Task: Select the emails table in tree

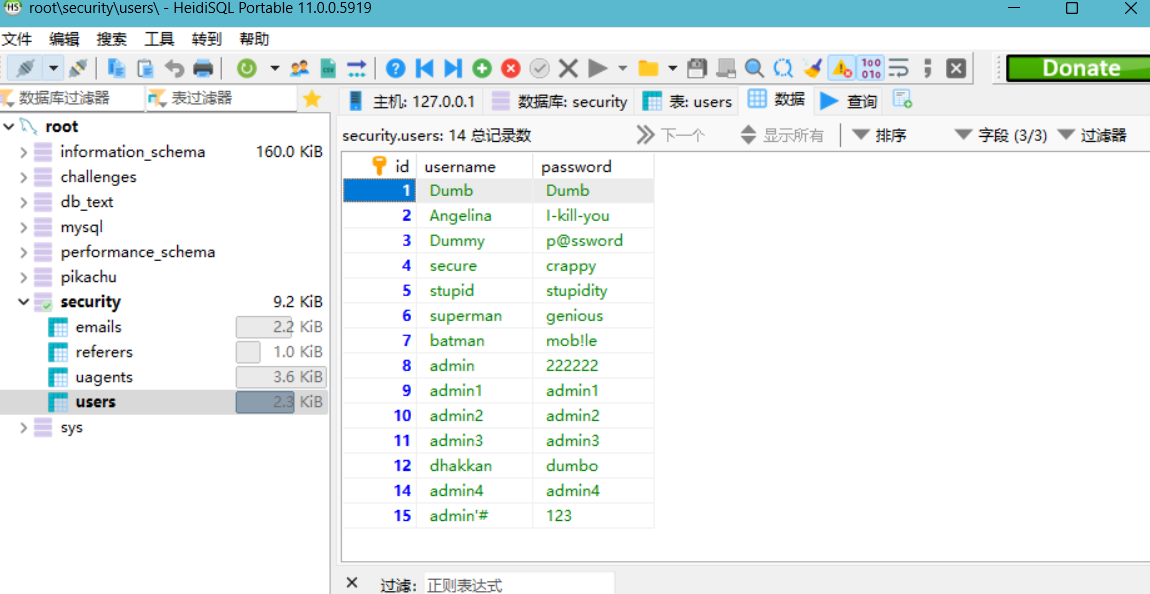Action: 98,327
